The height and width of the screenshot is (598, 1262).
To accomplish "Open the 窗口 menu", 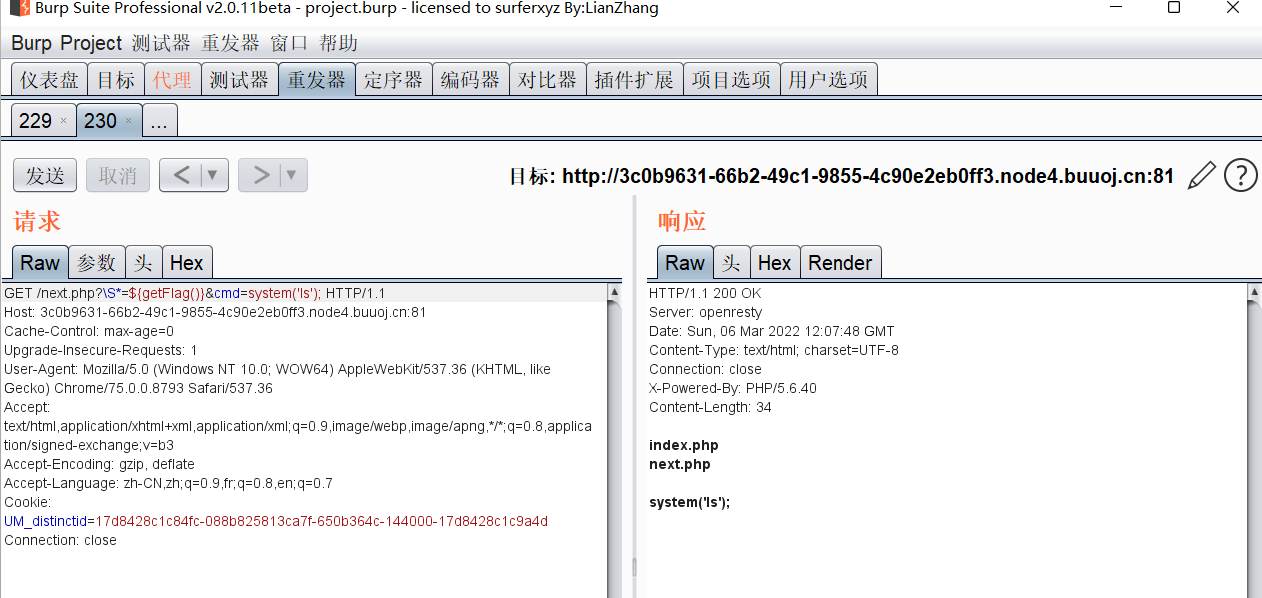I will 290,43.
